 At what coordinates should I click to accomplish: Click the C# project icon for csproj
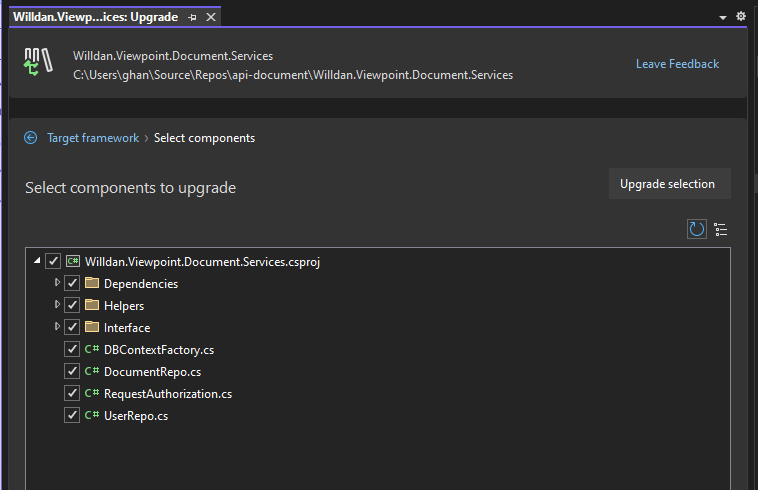[73, 262]
